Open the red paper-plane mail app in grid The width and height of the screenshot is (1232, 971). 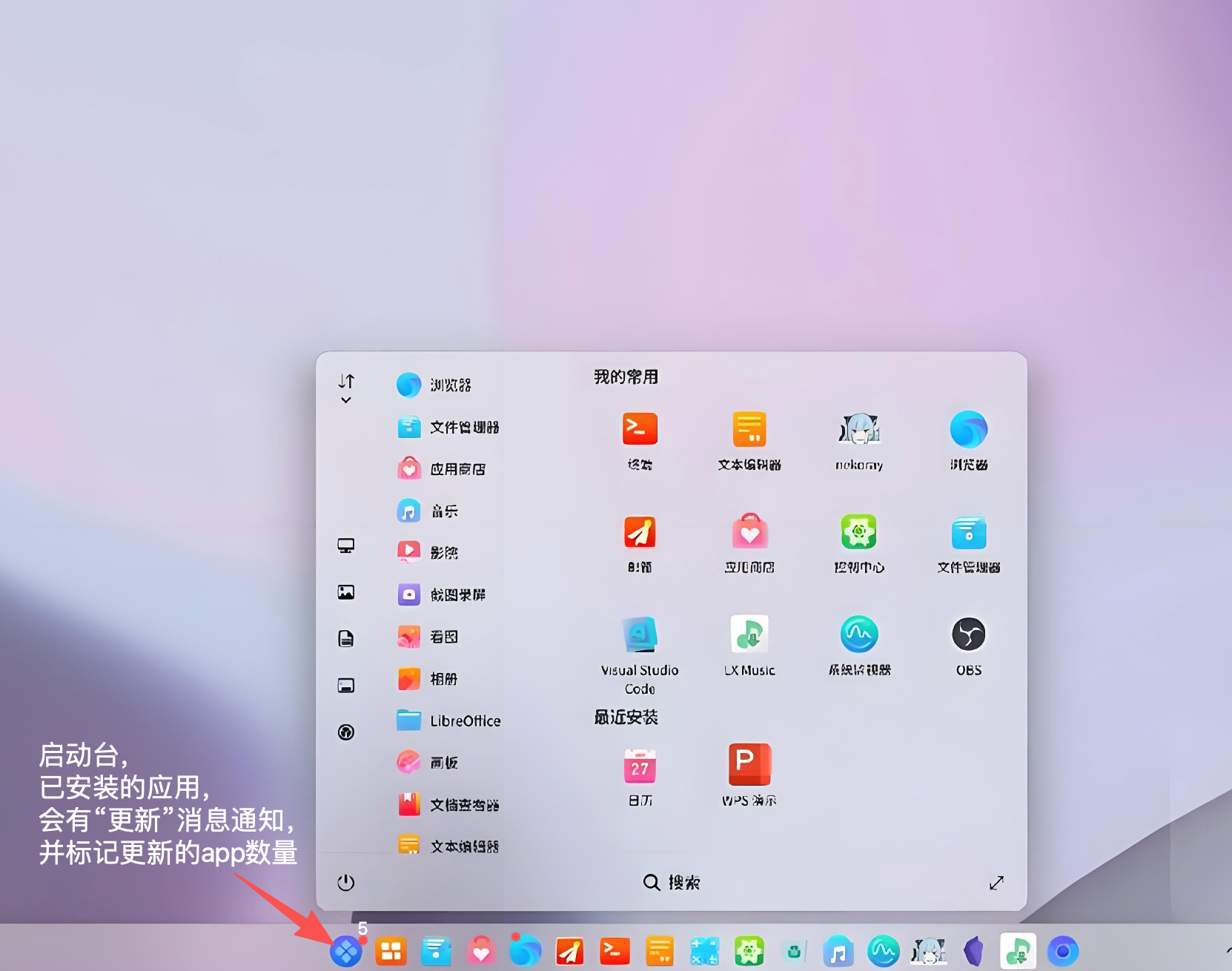(640, 531)
